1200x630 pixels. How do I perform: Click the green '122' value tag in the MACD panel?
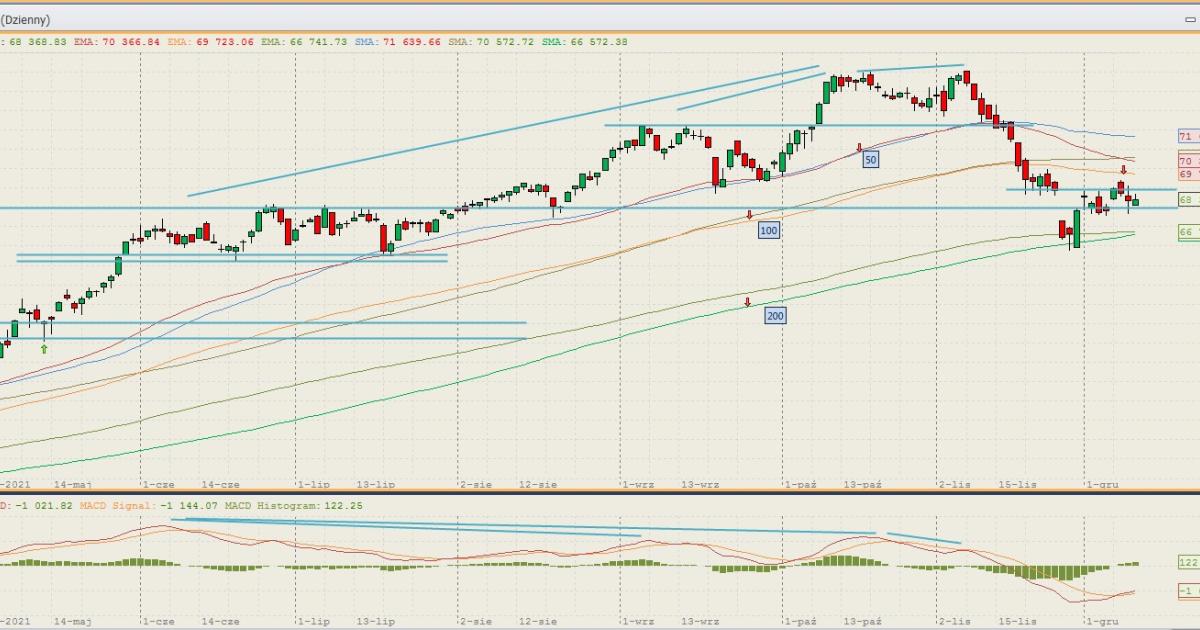(1188, 562)
